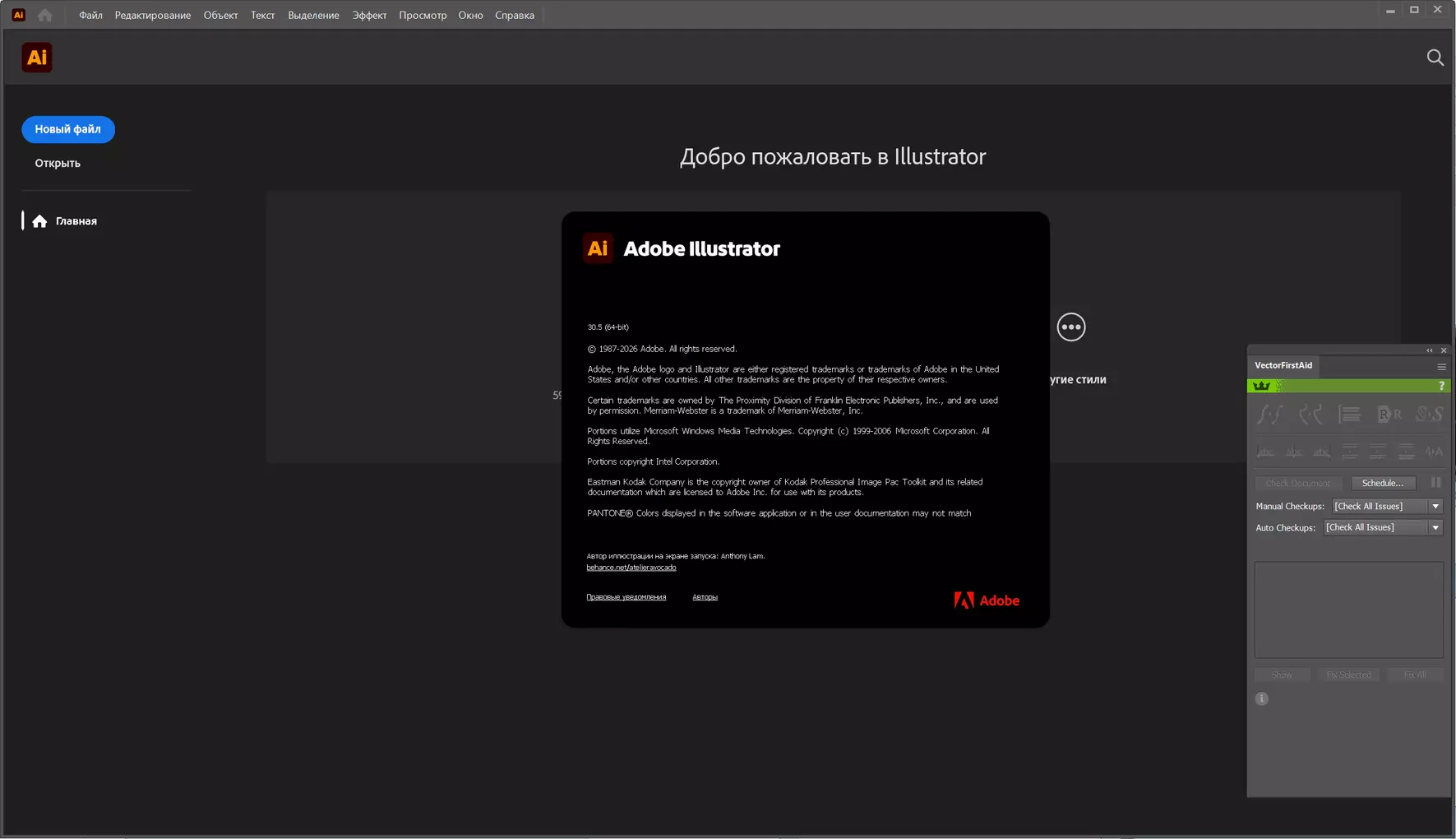
Task: Open the Текст menu
Action: click(x=262, y=15)
